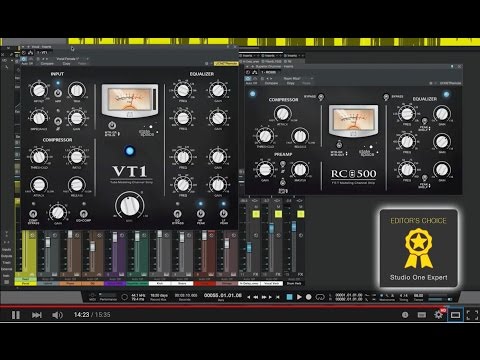The image size is (480, 360).
Task: Click VT1 window Auto Off label
Action: click(27, 63)
